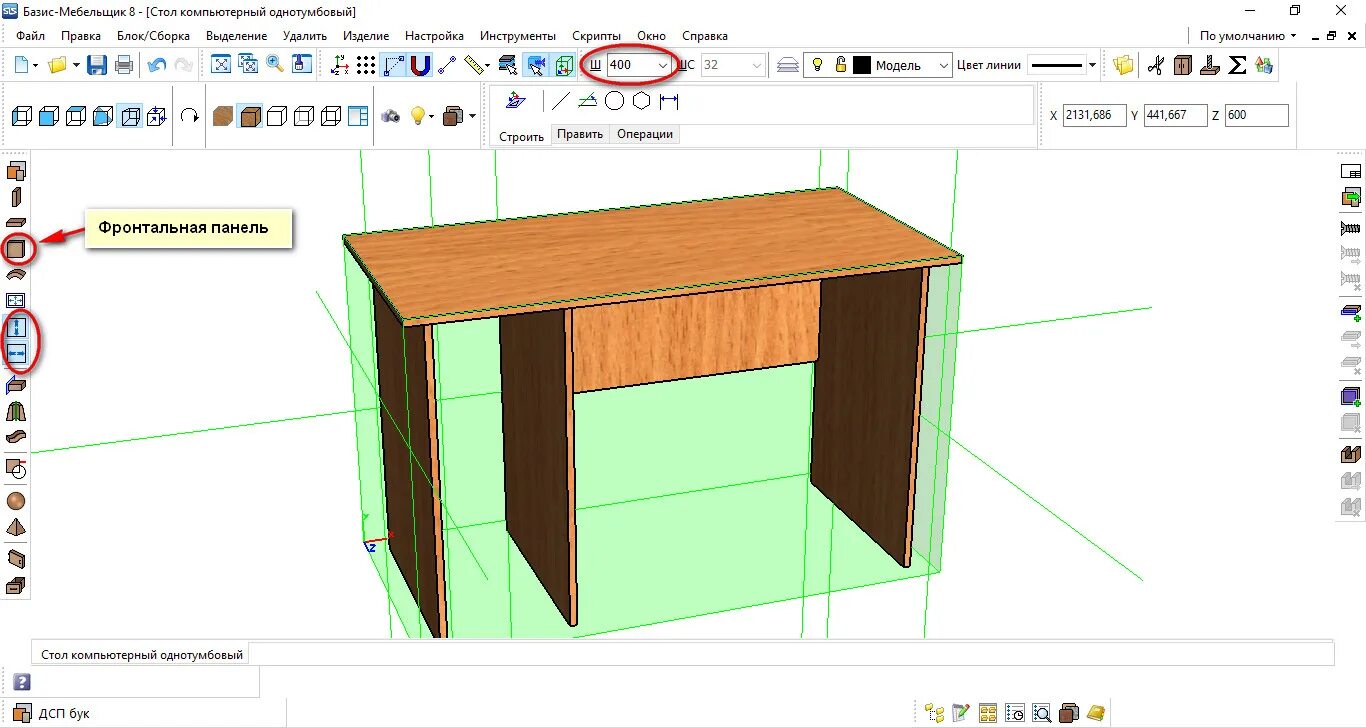This screenshot has width=1366, height=728.
Task: Insert a pyramid primitive
Action: click(x=16, y=528)
